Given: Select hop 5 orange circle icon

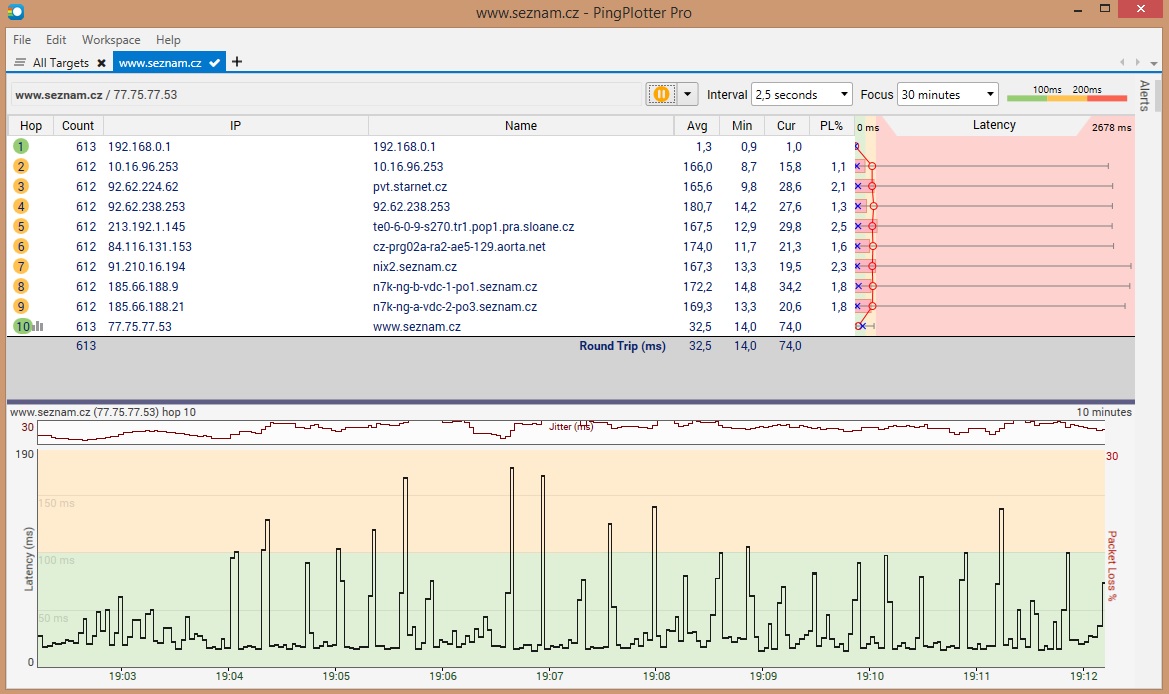Looking at the screenshot, I should [x=21, y=227].
